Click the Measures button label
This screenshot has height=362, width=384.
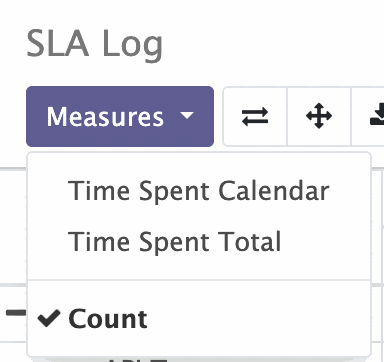coord(105,116)
